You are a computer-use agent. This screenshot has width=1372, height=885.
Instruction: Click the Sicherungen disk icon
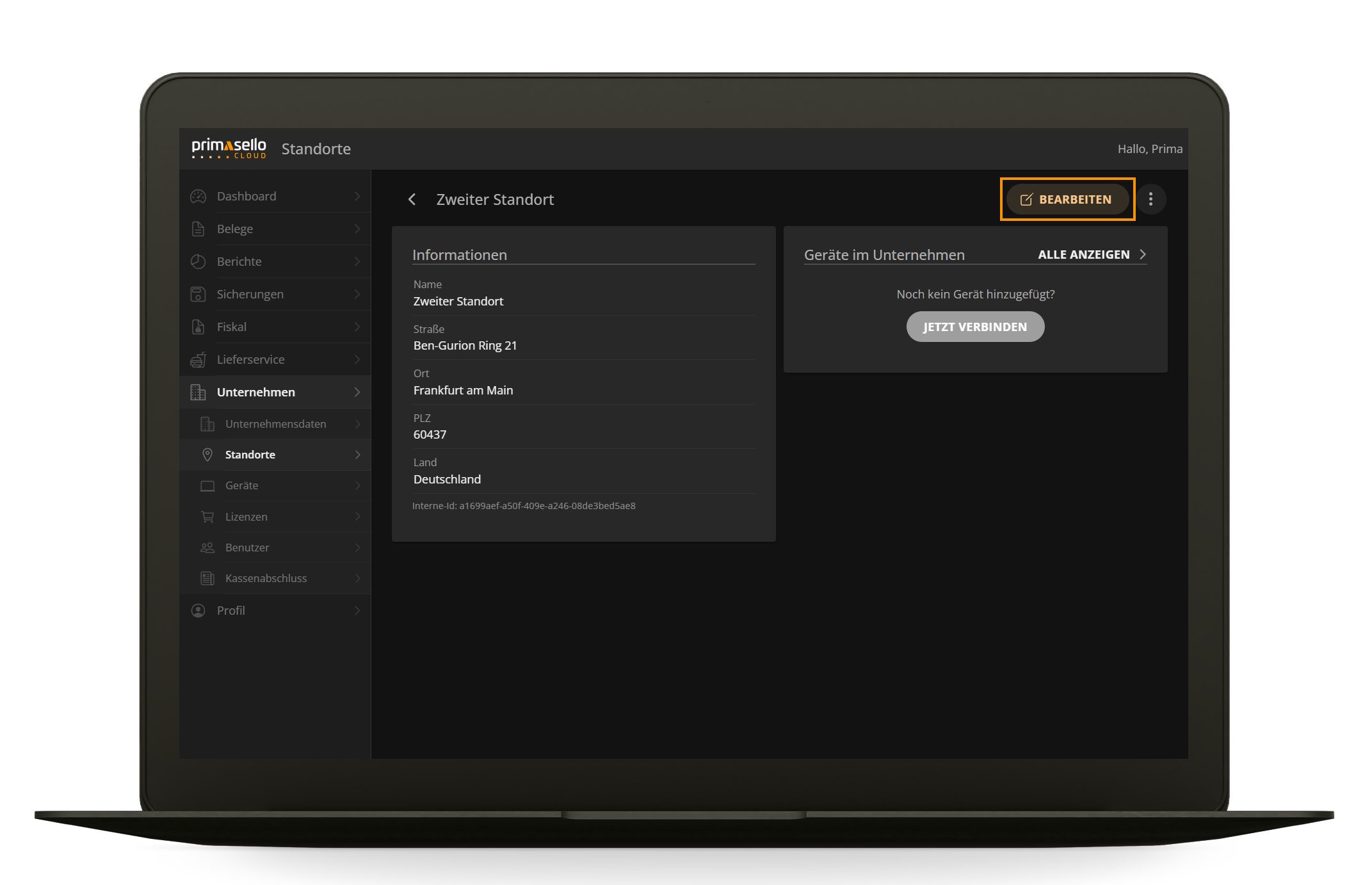pos(198,294)
